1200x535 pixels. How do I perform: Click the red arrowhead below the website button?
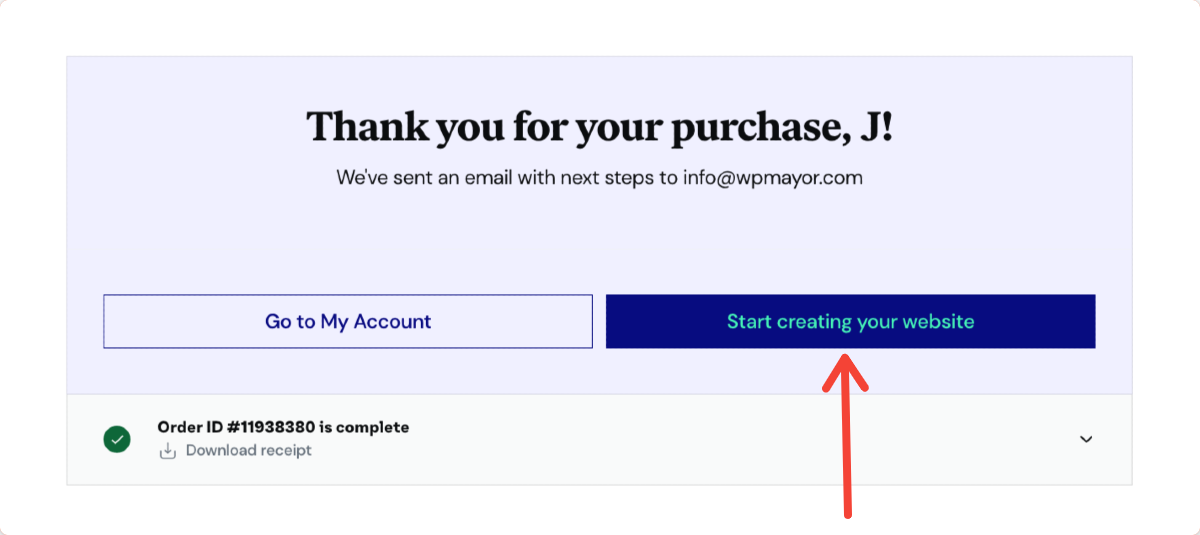pyautogui.click(x=847, y=370)
